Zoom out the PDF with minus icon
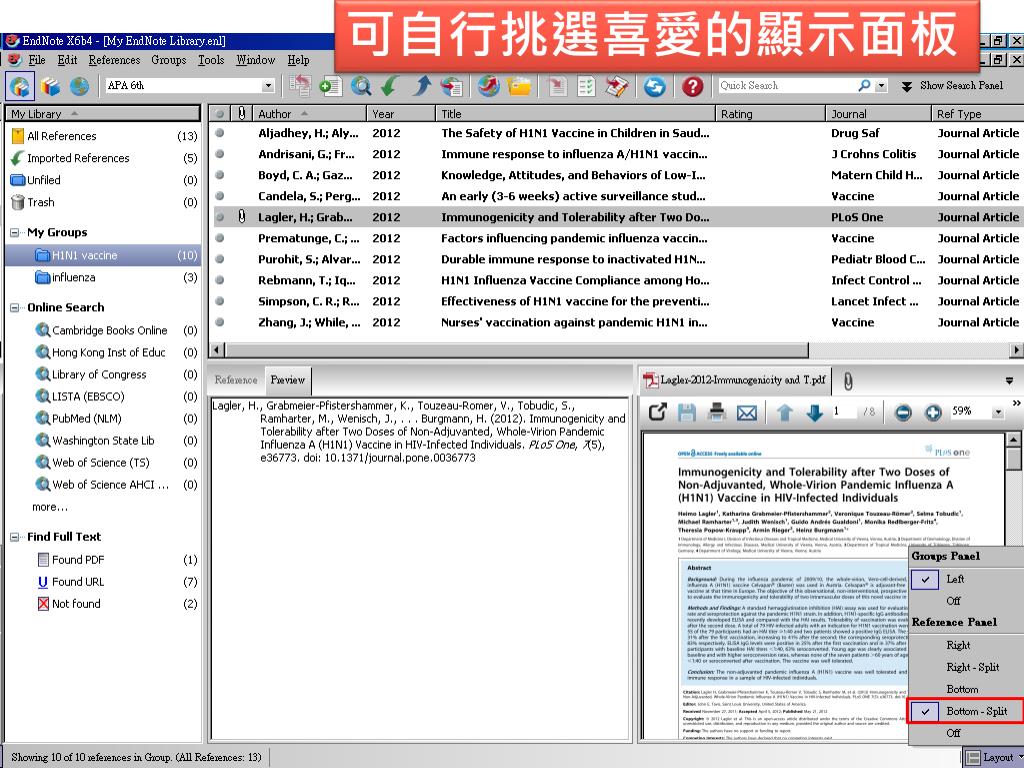 [x=903, y=413]
